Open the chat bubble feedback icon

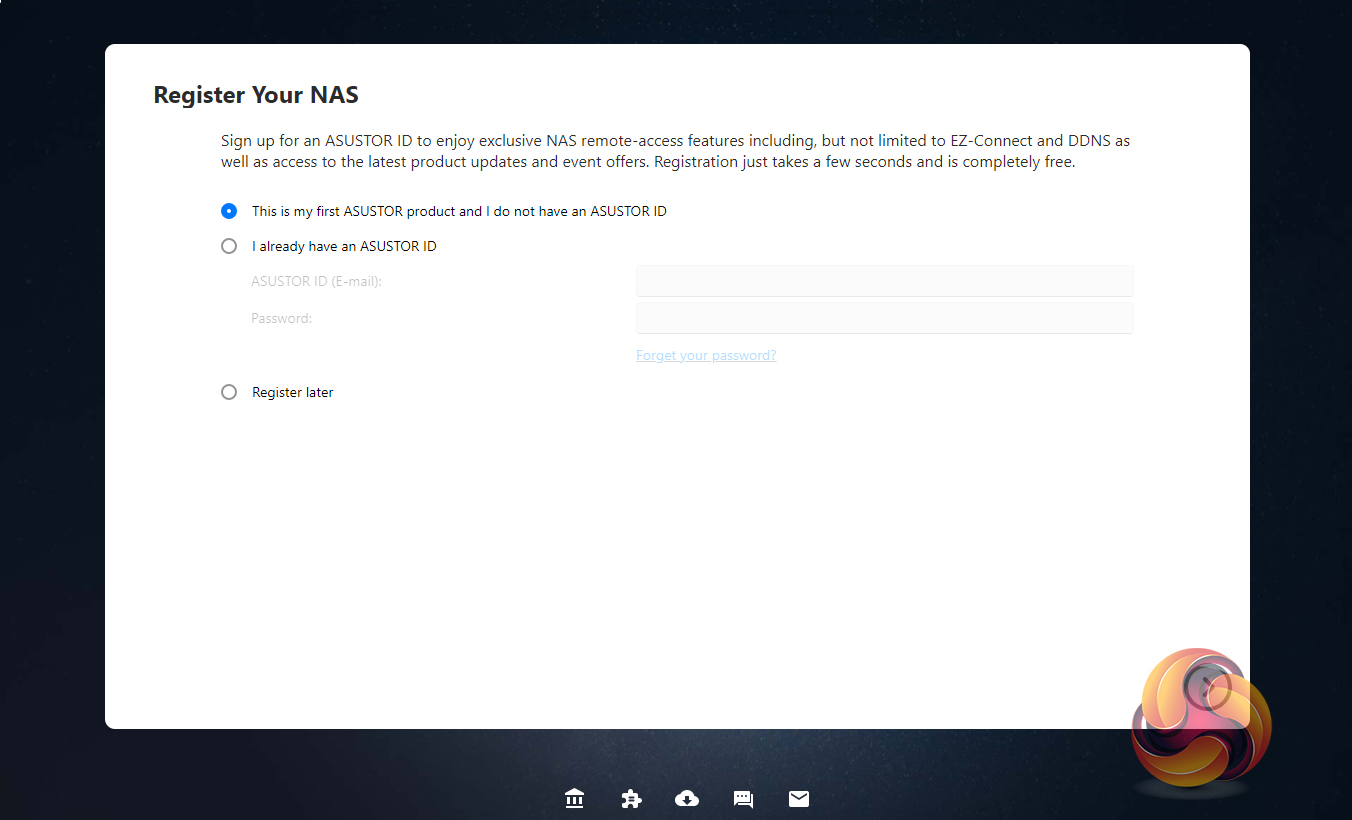(743, 799)
